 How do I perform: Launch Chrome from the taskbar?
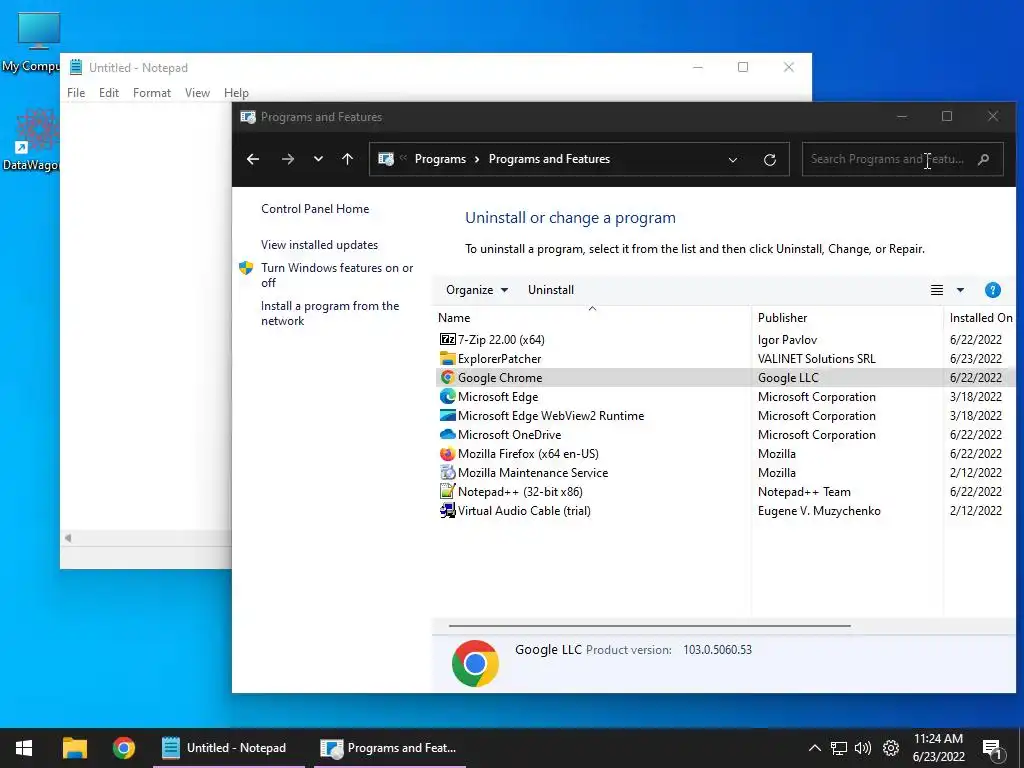click(x=123, y=748)
